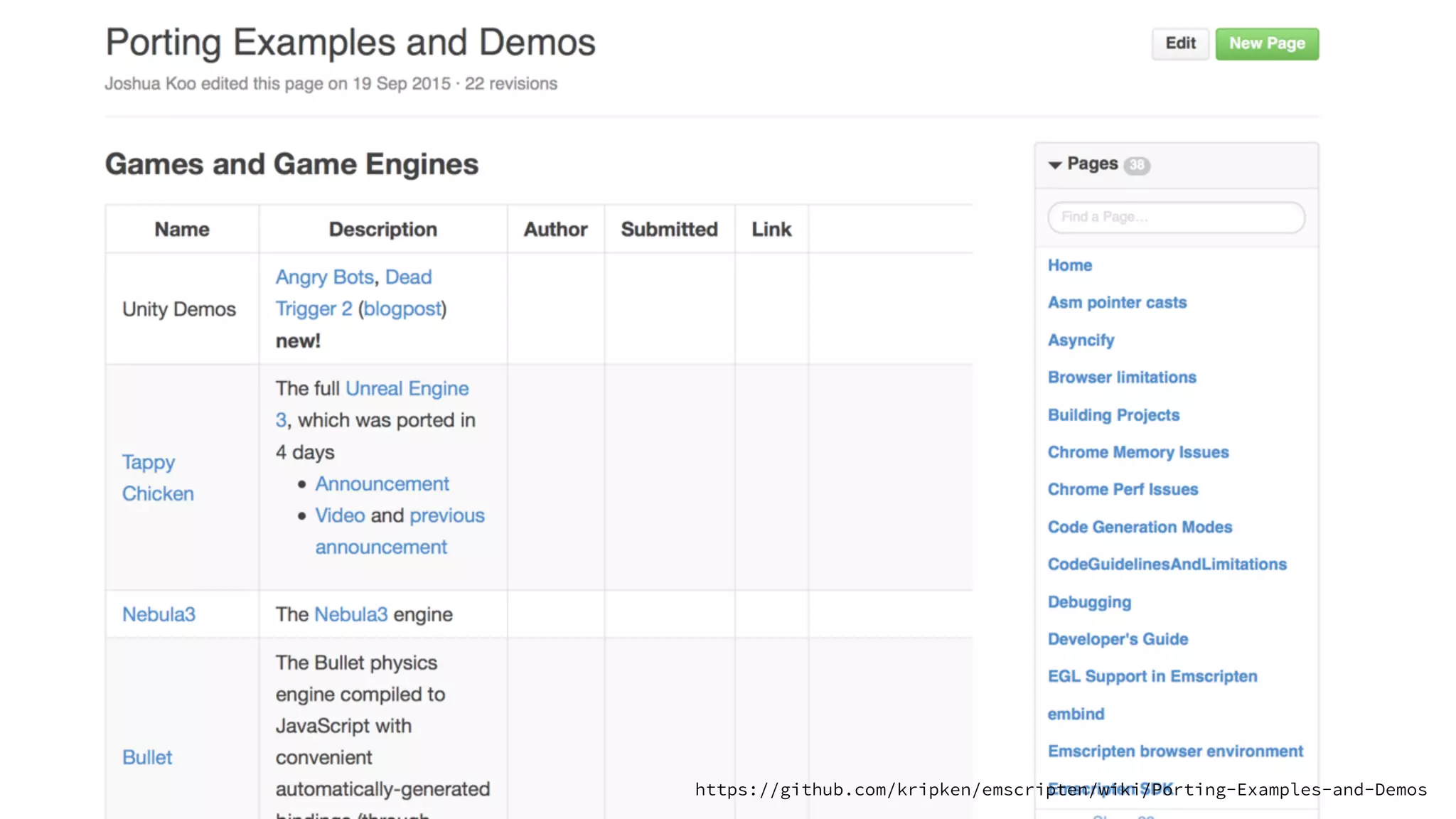Screen dimensions: 1456x819
Task: Click the green New Page button
Action: coord(1267,44)
